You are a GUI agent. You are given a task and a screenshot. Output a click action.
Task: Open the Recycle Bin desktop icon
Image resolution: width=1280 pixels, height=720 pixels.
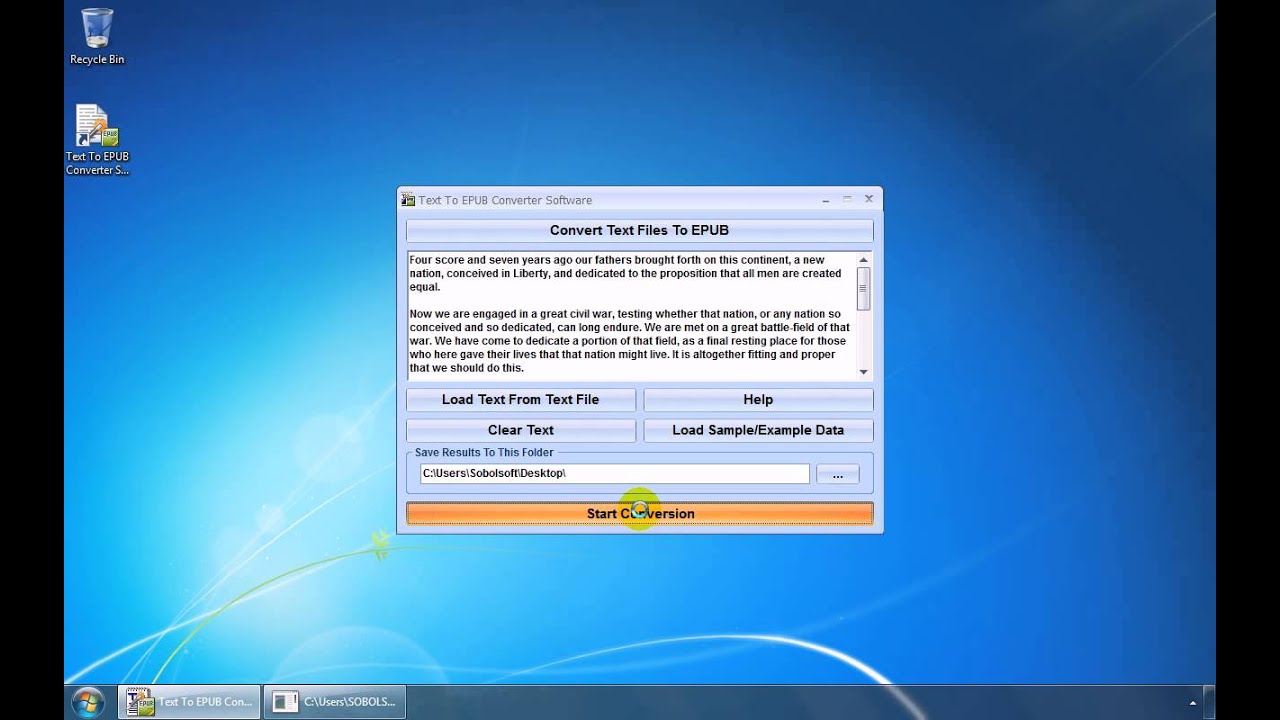[x=97, y=36]
